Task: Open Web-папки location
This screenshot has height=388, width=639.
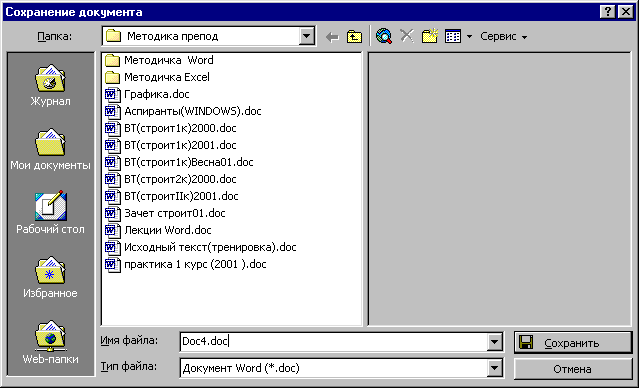Action: 50,342
